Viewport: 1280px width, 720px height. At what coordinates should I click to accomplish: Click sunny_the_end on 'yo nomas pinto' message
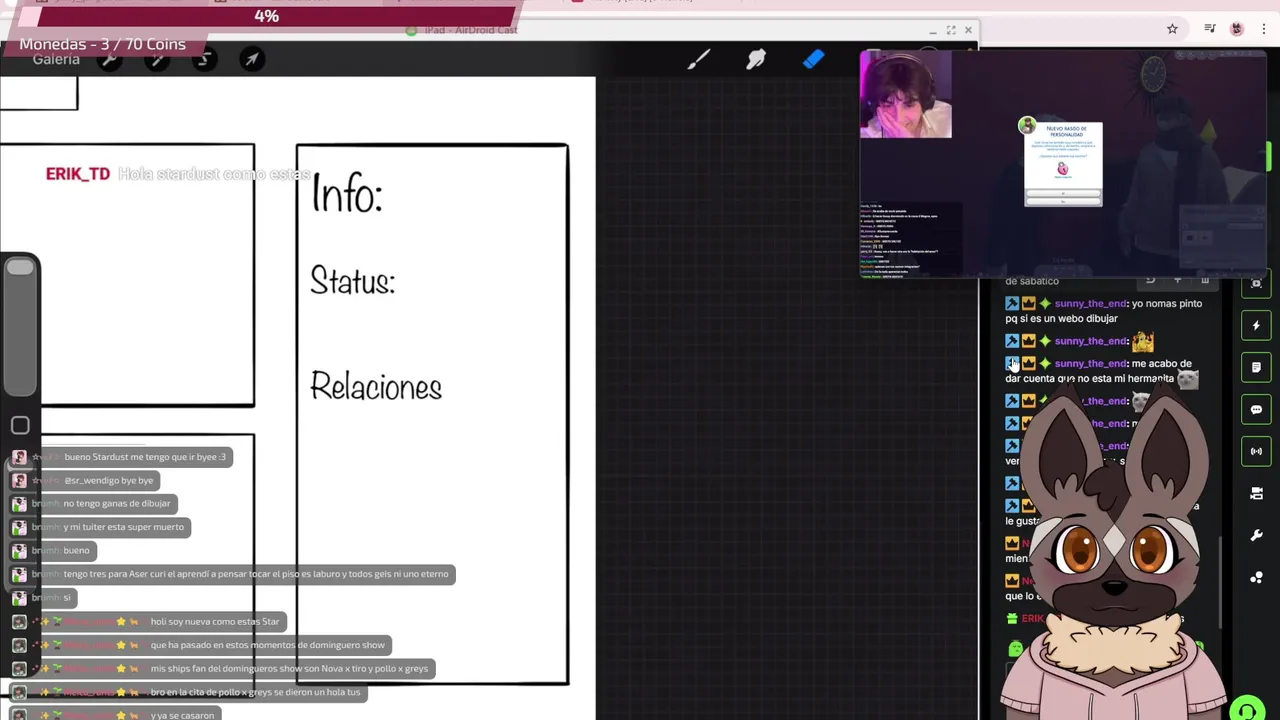(x=1091, y=304)
